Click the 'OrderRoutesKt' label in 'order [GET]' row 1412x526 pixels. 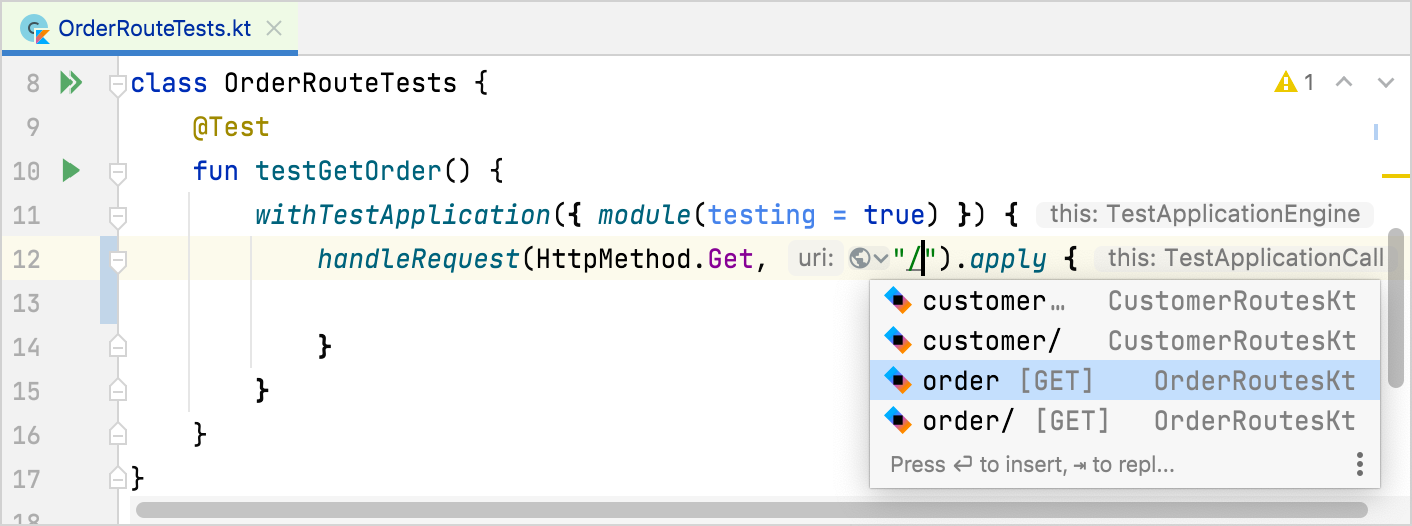[1255, 380]
